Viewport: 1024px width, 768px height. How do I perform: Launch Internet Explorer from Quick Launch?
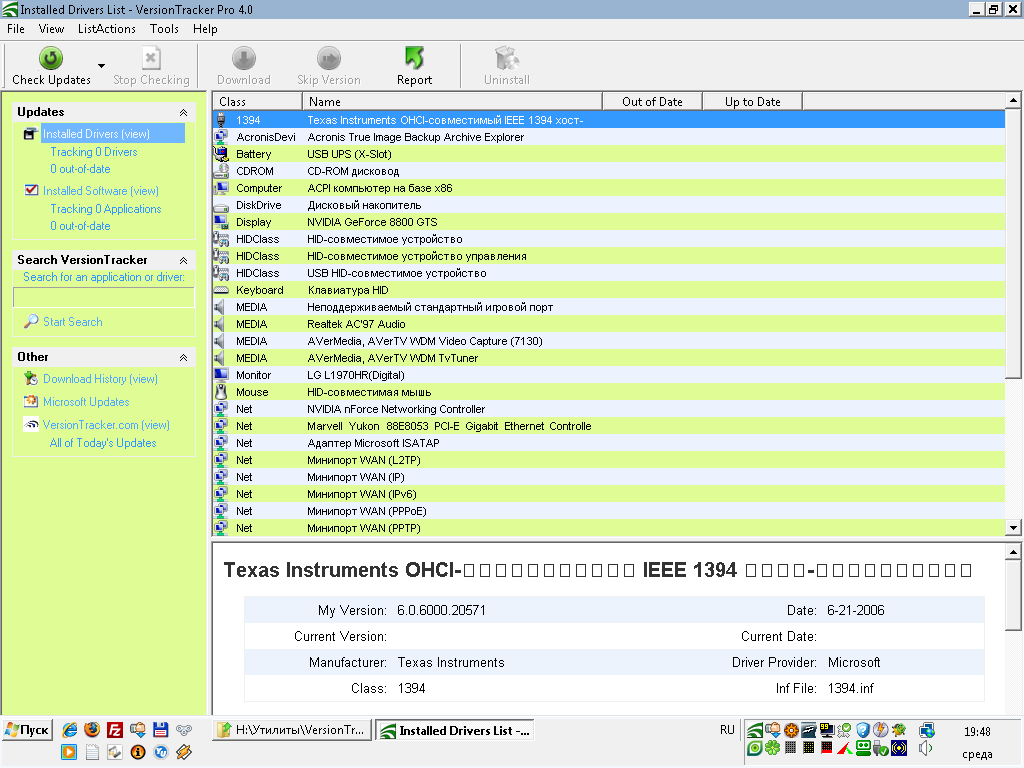69,729
